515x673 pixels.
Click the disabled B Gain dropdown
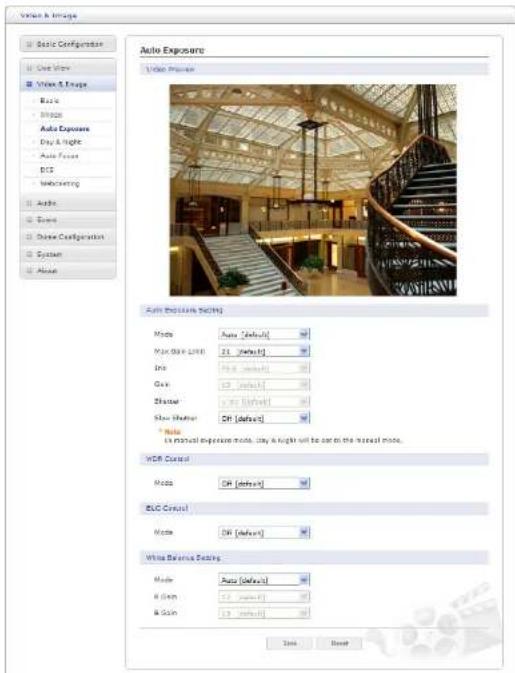(264, 613)
